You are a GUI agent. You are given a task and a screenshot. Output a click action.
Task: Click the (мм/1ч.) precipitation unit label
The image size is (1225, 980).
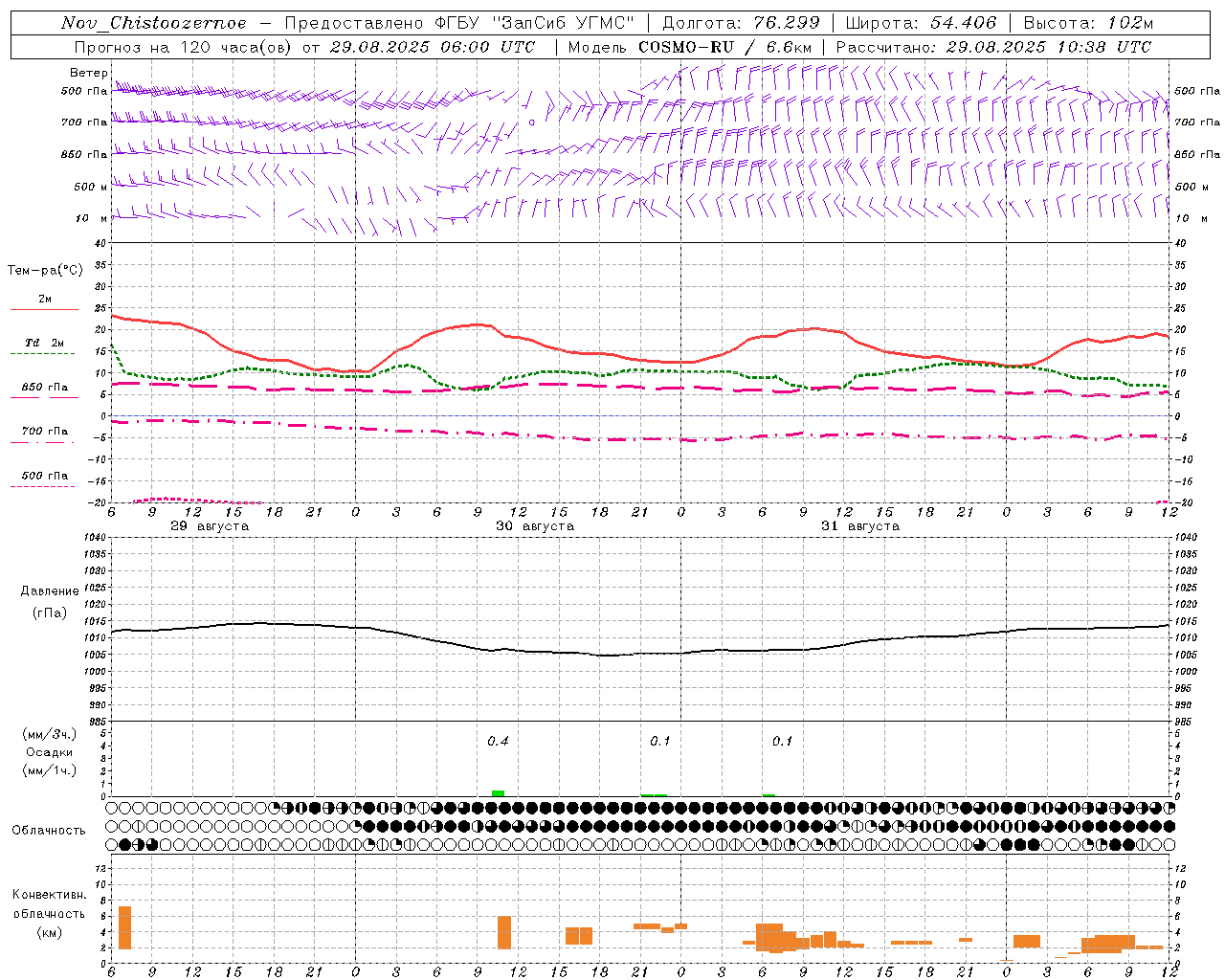(x=50, y=769)
